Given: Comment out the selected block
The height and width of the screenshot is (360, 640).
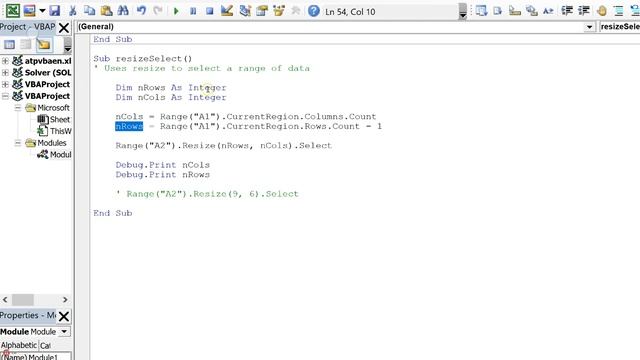Looking at the screenshot, I should click(618, 11).
